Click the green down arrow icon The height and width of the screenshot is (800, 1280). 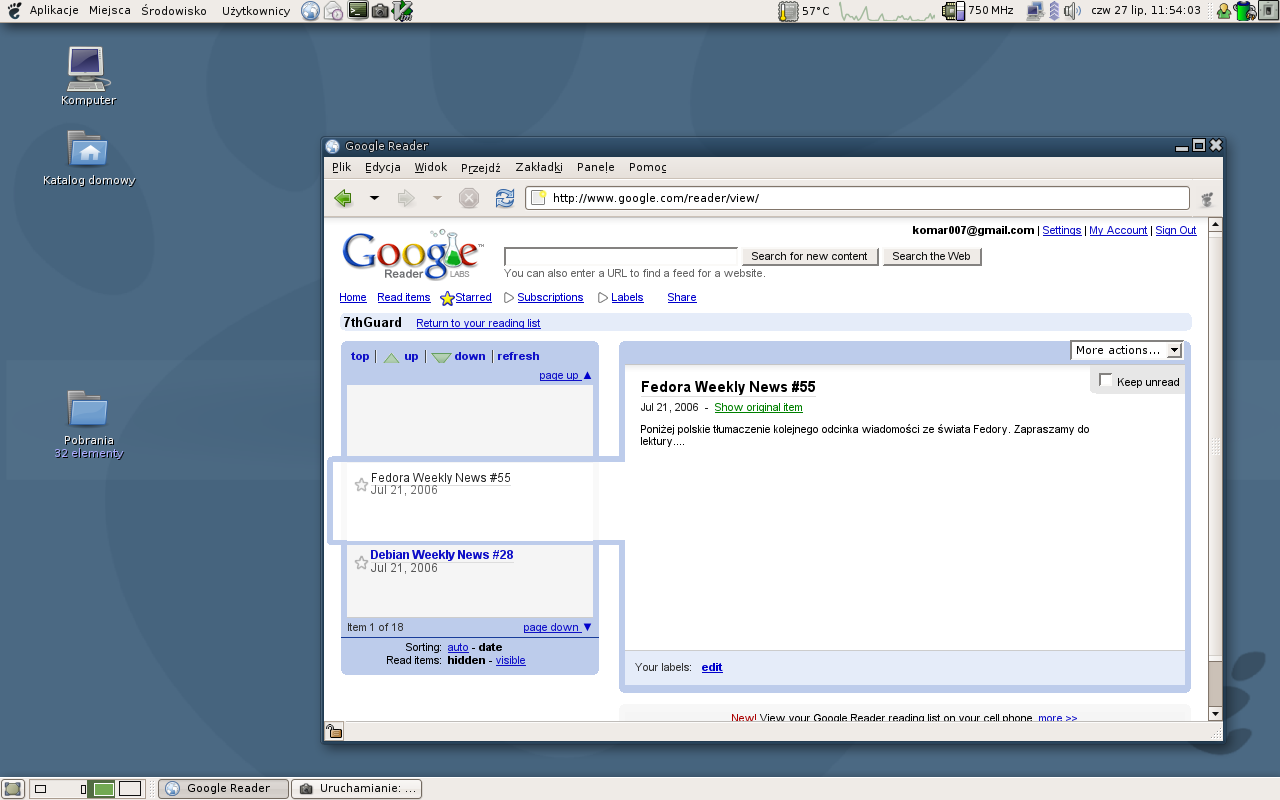pos(441,357)
